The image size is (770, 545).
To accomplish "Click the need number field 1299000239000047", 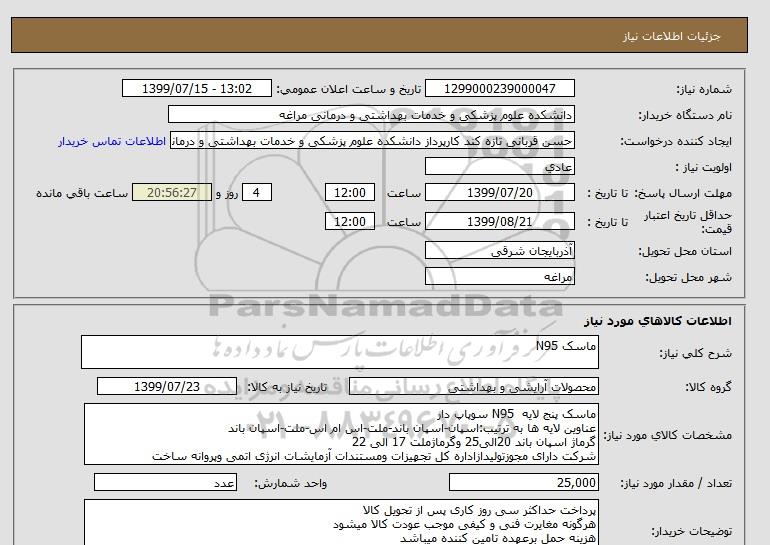I will coord(499,89).
